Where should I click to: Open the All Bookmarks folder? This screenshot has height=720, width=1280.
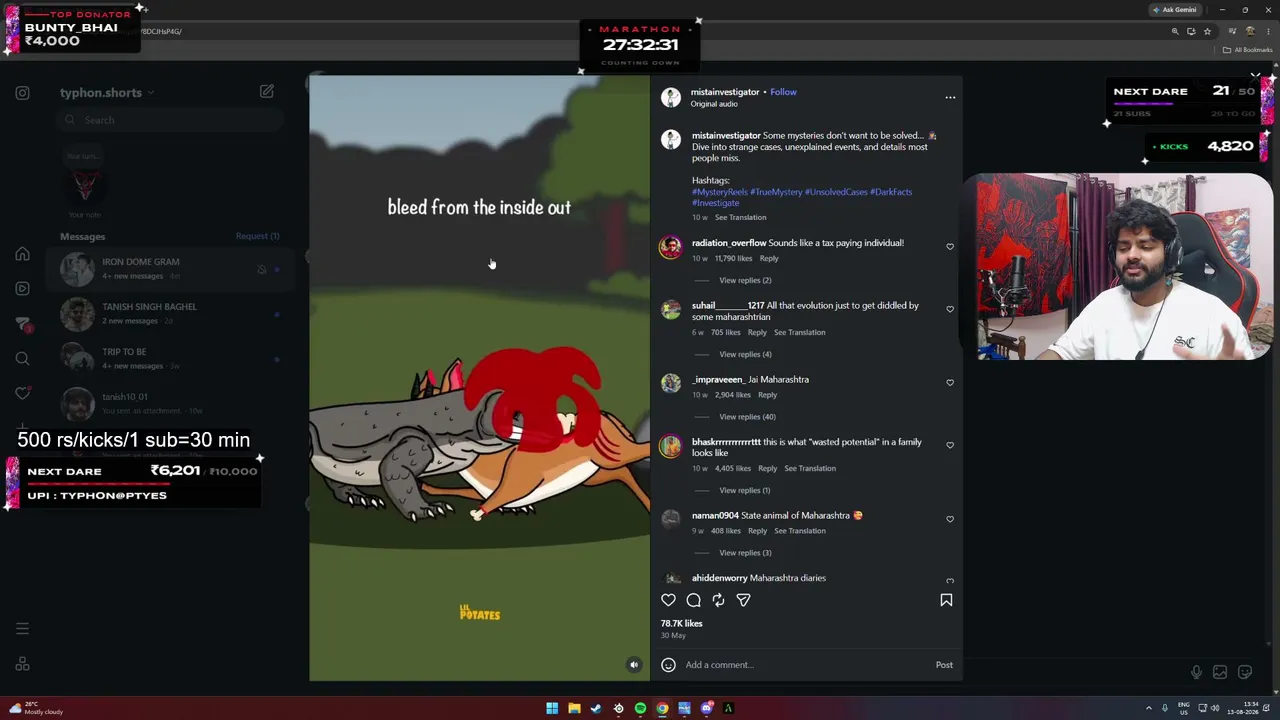[x=1246, y=50]
